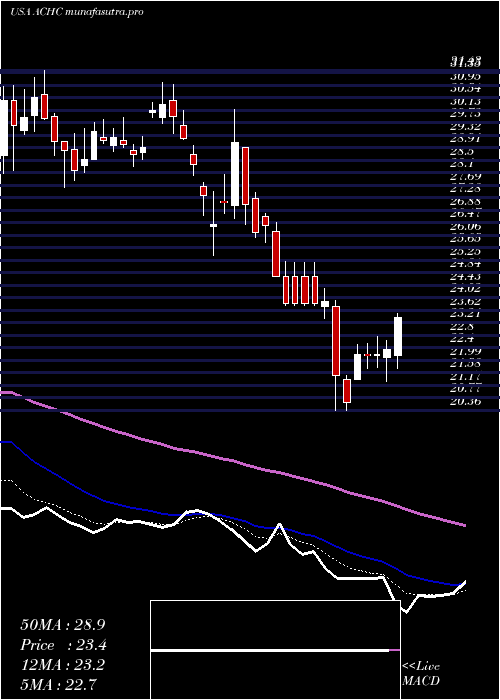Click the 22.8 price axis label
The width and height of the screenshot is (500, 700).
(462, 327)
